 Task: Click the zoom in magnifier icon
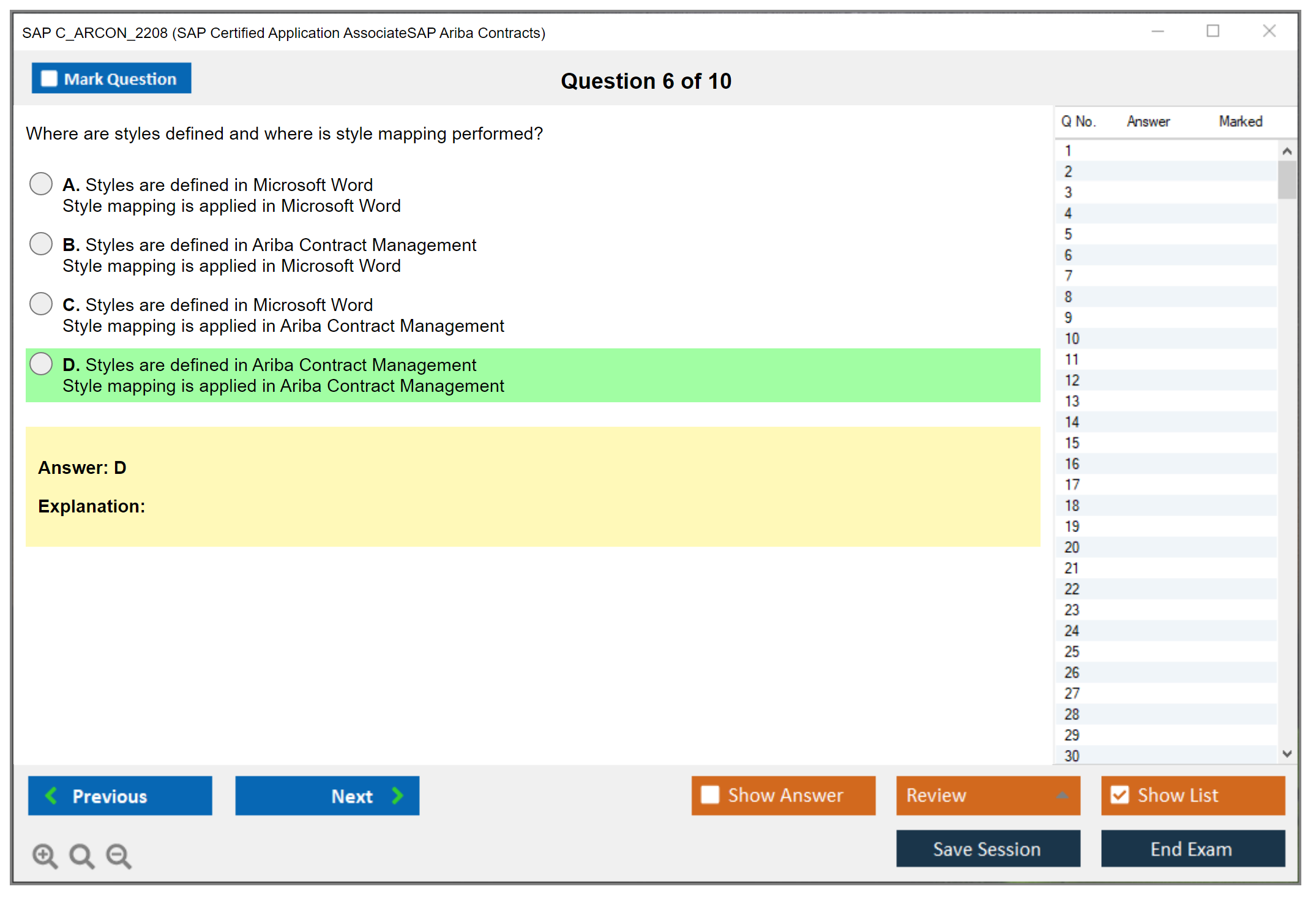coord(45,855)
